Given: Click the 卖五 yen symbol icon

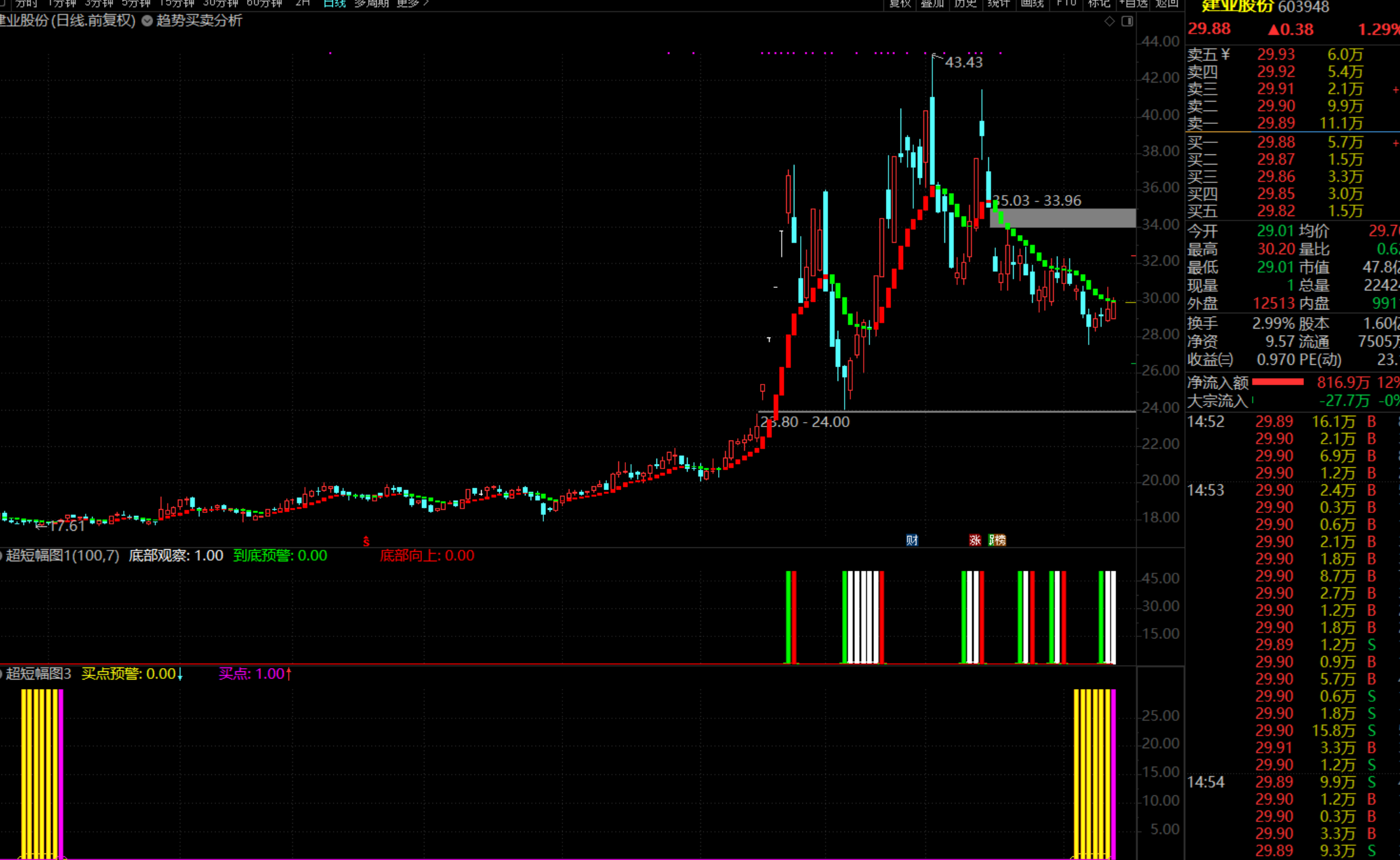Looking at the screenshot, I should 1225,55.
